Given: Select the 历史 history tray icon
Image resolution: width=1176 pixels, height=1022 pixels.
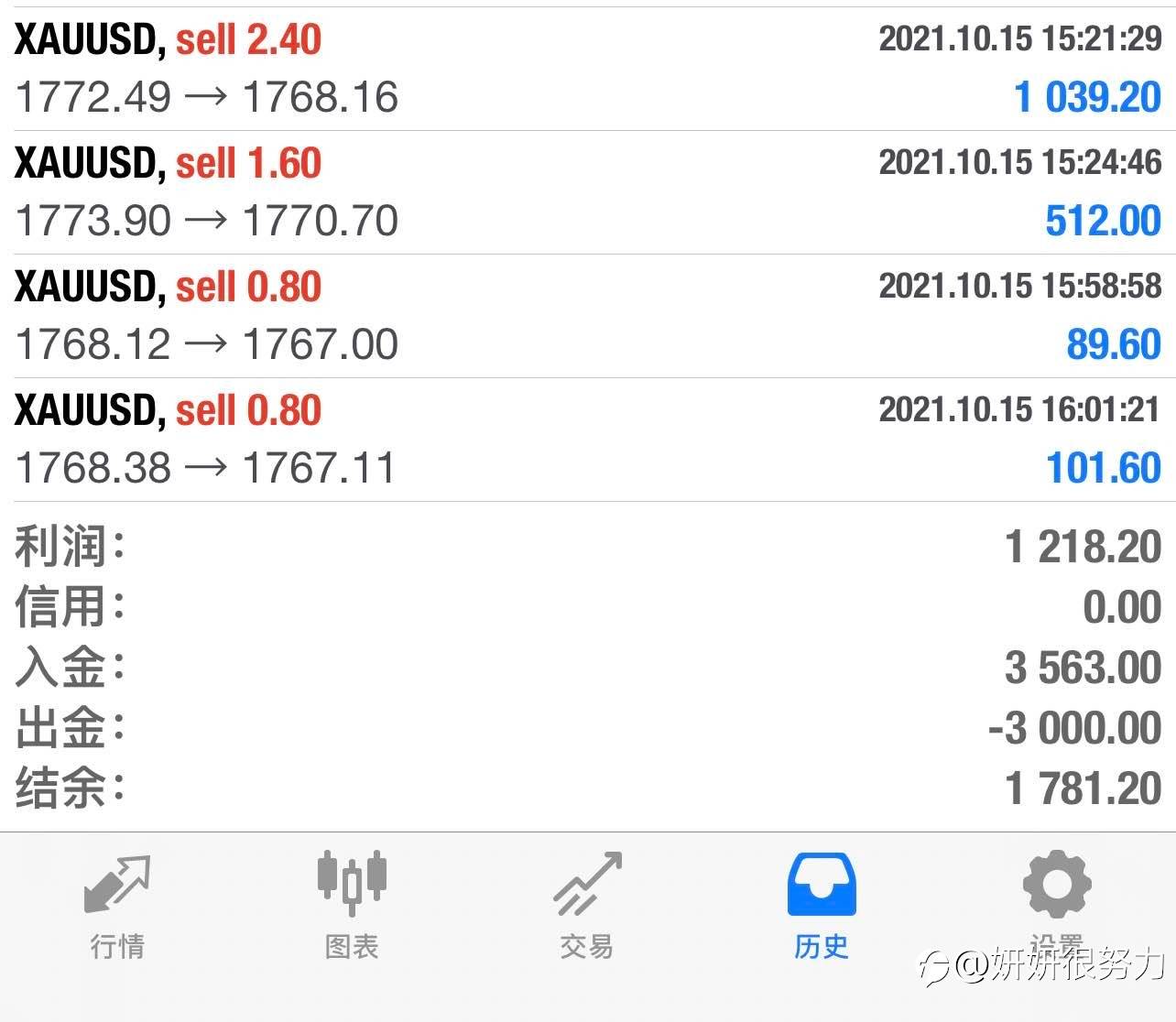Looking at the screenshot, I should pyautogui.click(x=822, y=885).
